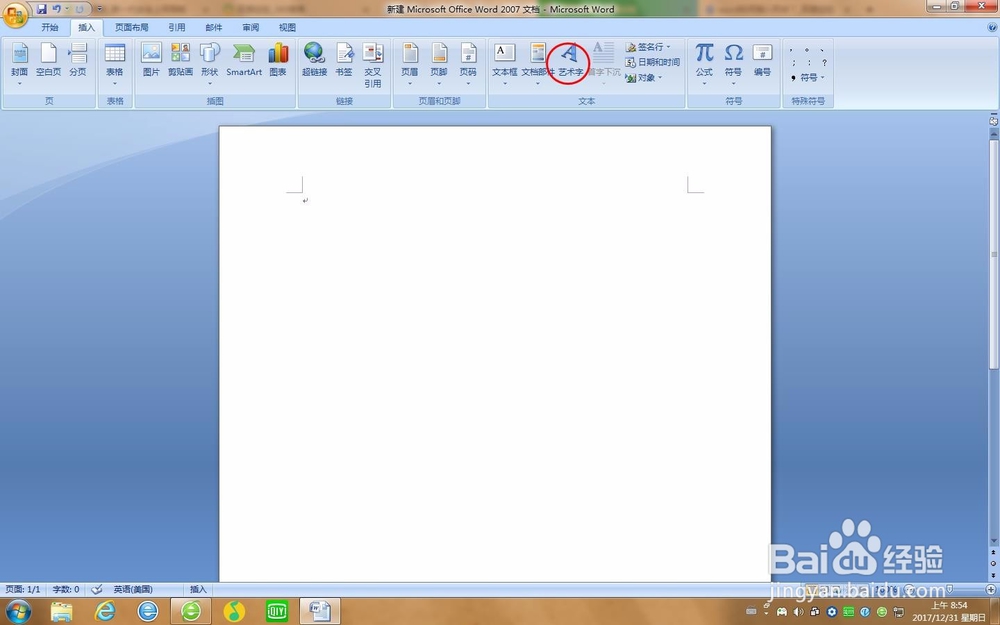Image resolution: width=1000 pixels, height=625 pixels.
Task: Open the 文档部件 quick parts menu
Action: tap(538, 64)
